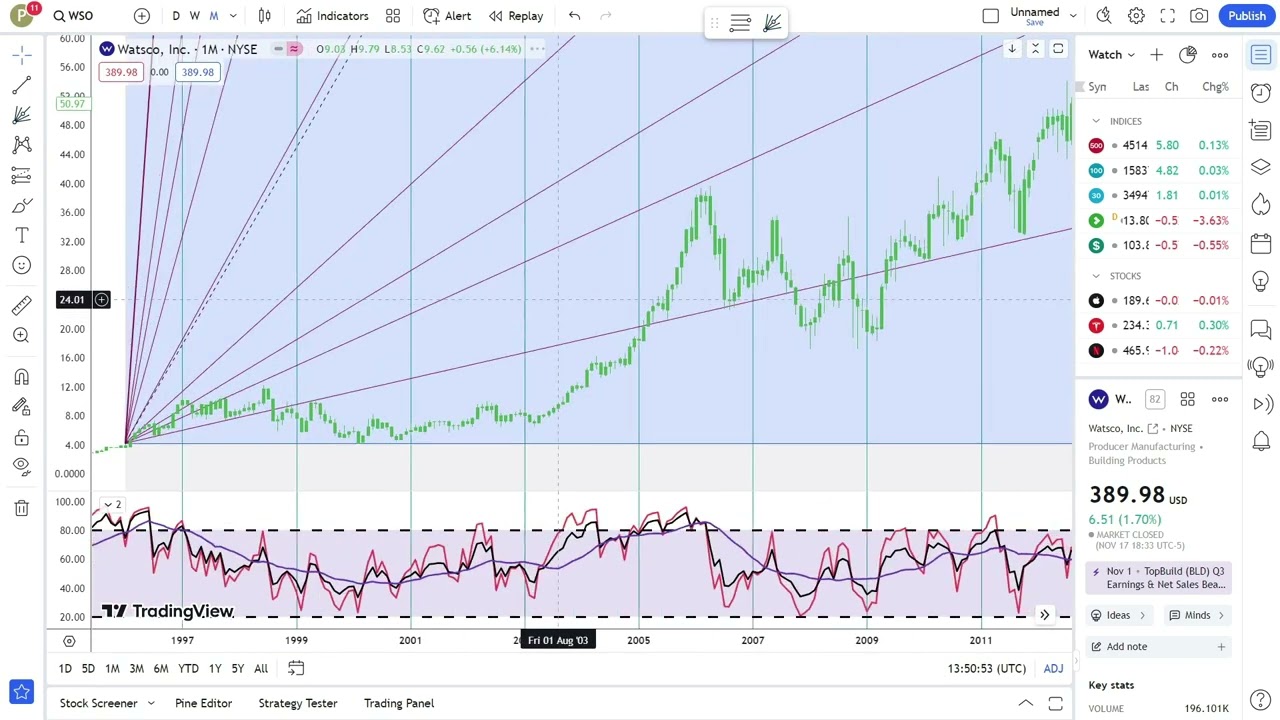Open the calendar panel in right sidebar
This screenshot has height=720, width=1280.
(1261, 242)
